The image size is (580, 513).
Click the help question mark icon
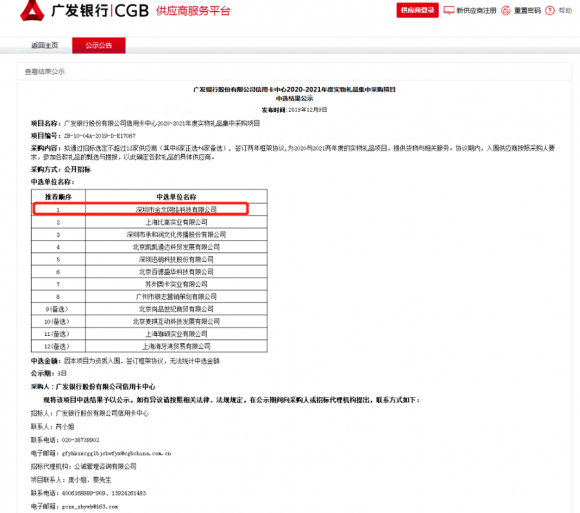coord(550,10)
